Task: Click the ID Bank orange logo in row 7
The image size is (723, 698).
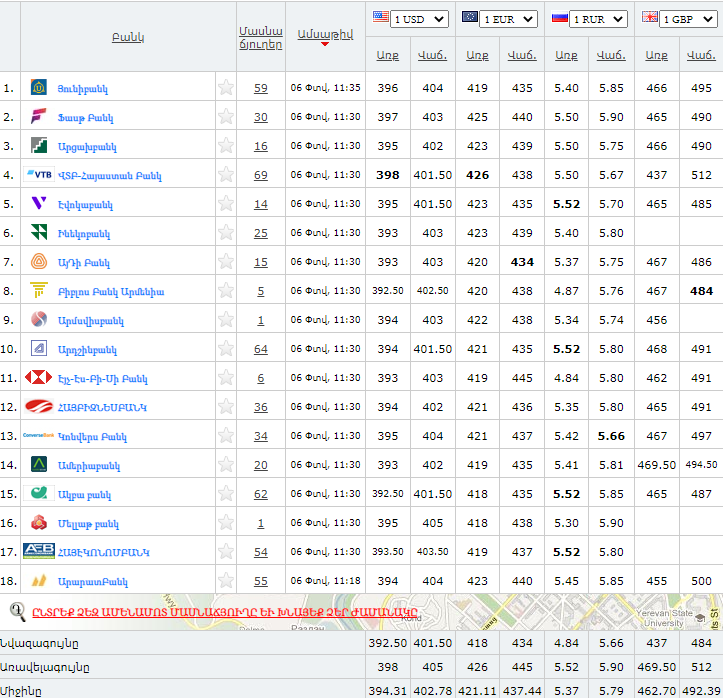Action: [39, 261]
